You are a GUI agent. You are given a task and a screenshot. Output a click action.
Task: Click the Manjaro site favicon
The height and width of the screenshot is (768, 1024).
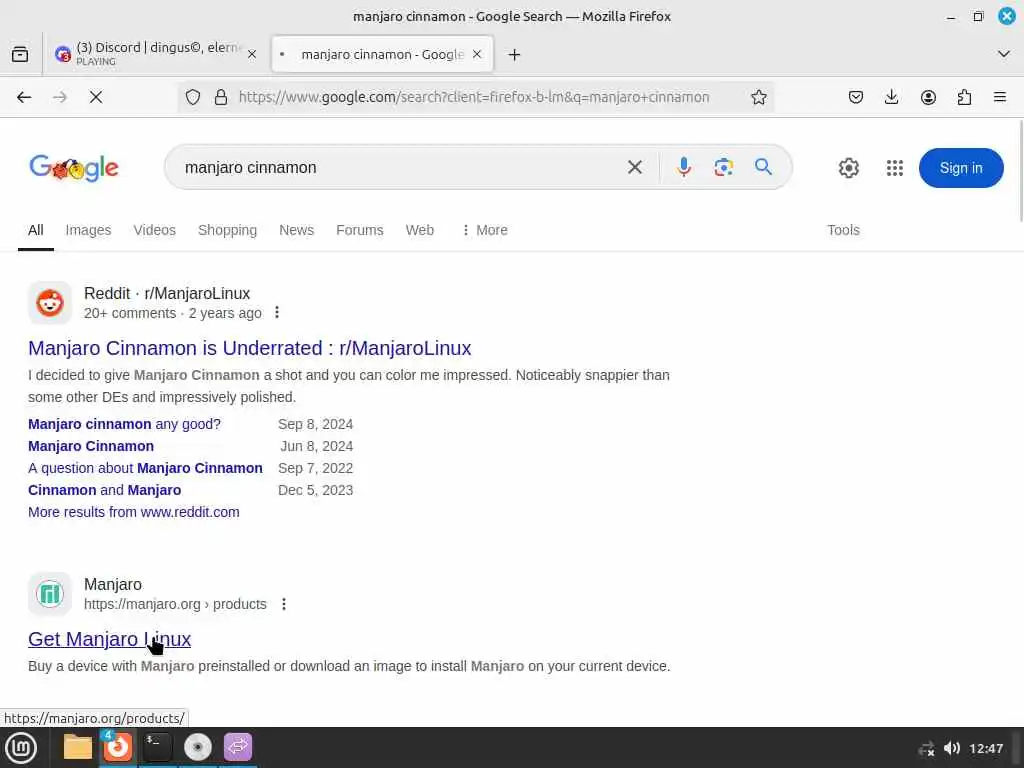coord(50,594)
